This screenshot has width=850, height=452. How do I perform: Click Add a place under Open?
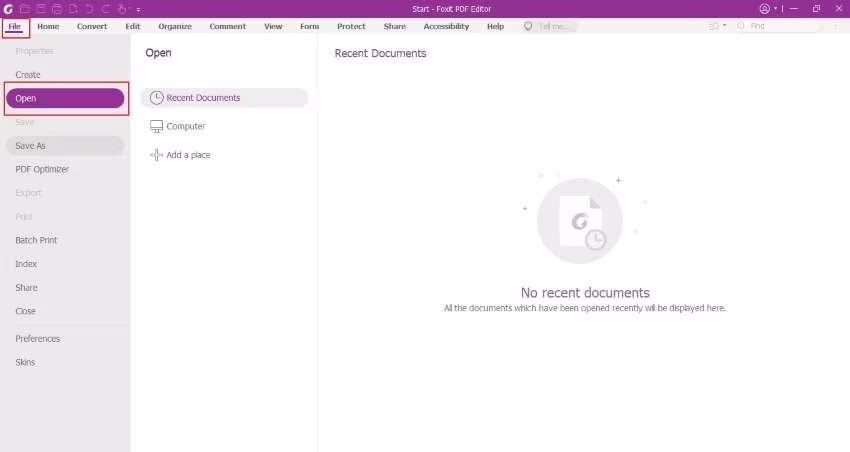(x=188, y=155)
